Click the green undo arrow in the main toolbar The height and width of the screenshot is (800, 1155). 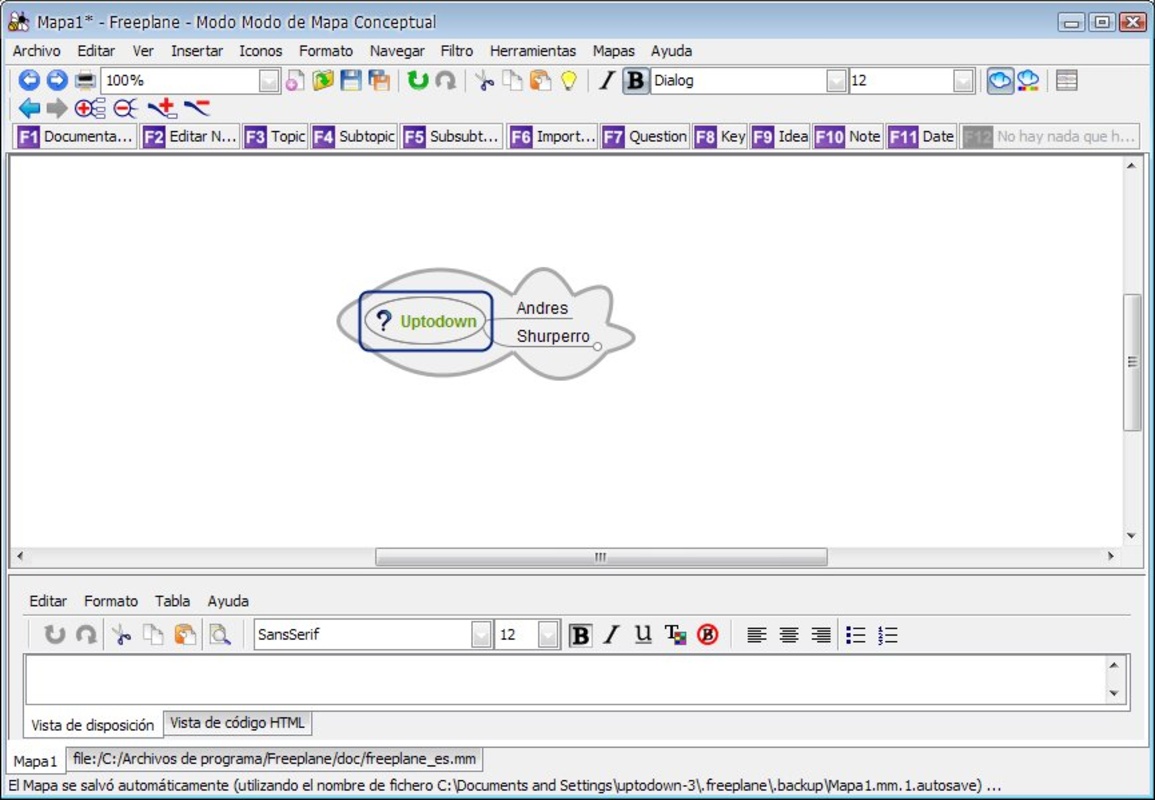tap(417, 81)
